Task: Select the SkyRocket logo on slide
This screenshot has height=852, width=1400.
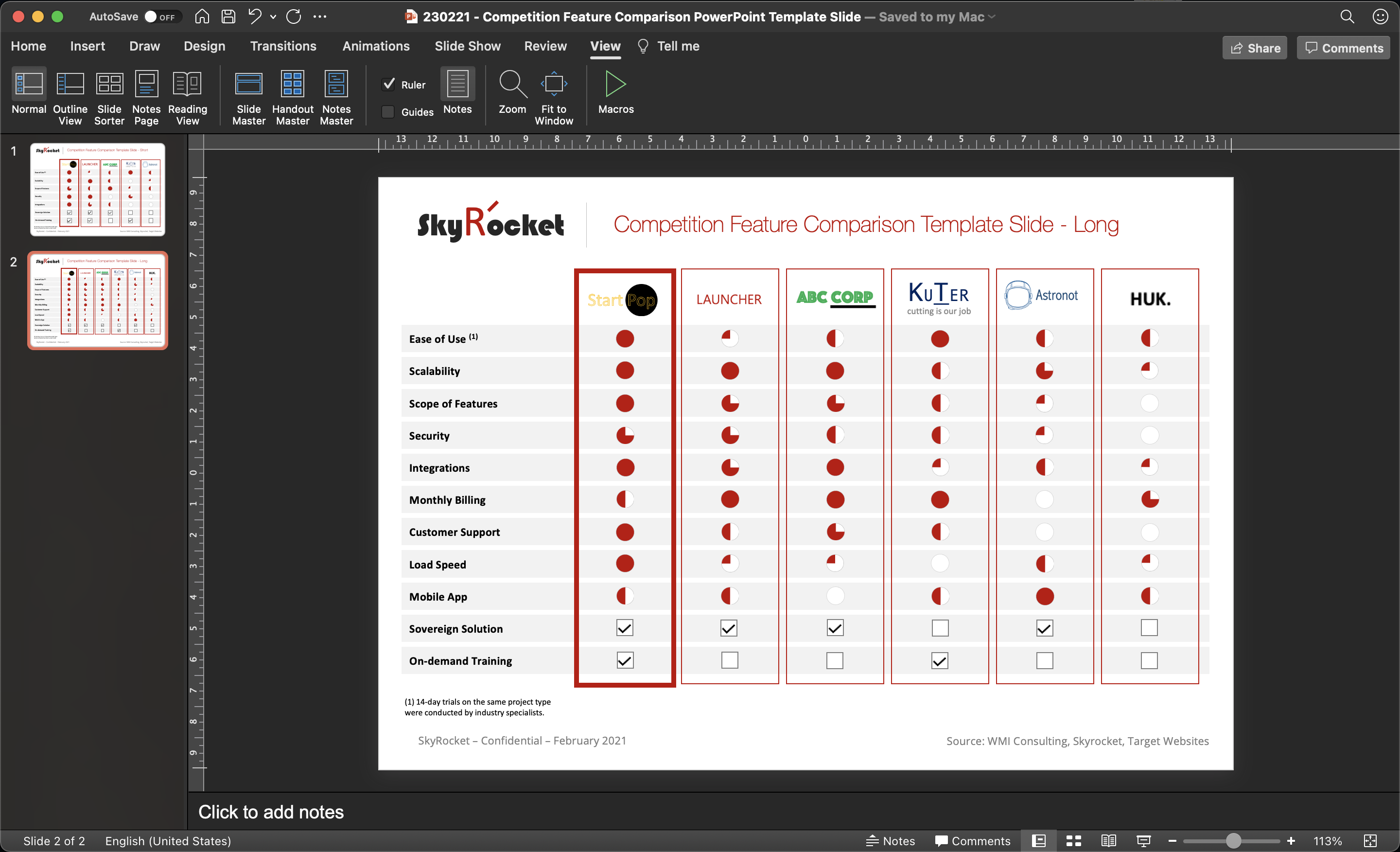Action: tap(490, 222)
